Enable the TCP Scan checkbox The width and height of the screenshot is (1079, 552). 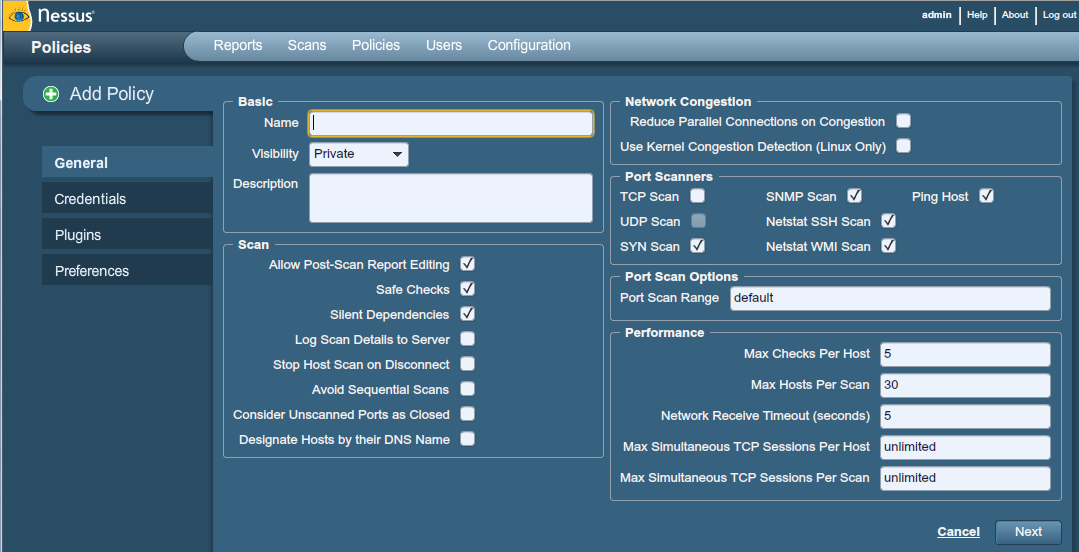click(x=698, y=196)
